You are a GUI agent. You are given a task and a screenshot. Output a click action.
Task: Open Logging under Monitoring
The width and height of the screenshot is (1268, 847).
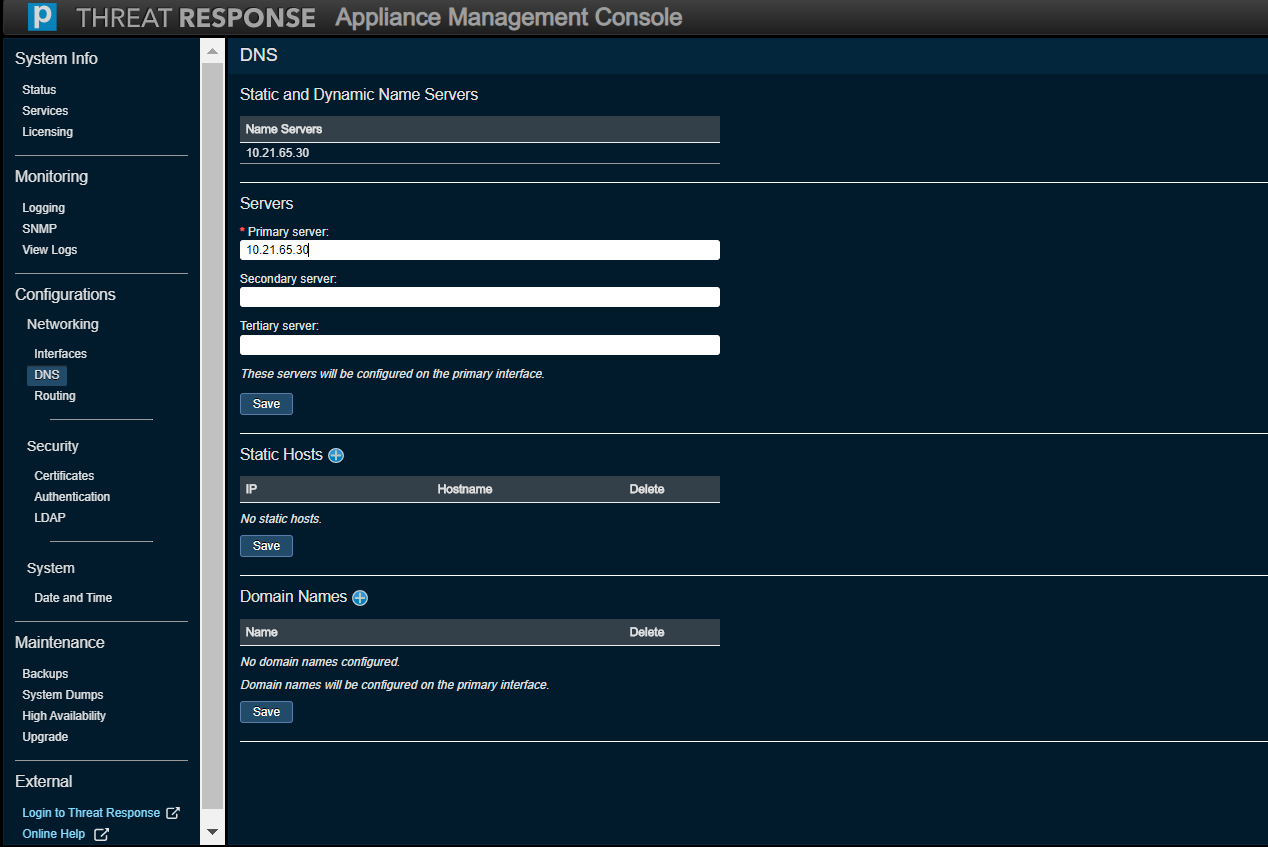pos(43,208)
